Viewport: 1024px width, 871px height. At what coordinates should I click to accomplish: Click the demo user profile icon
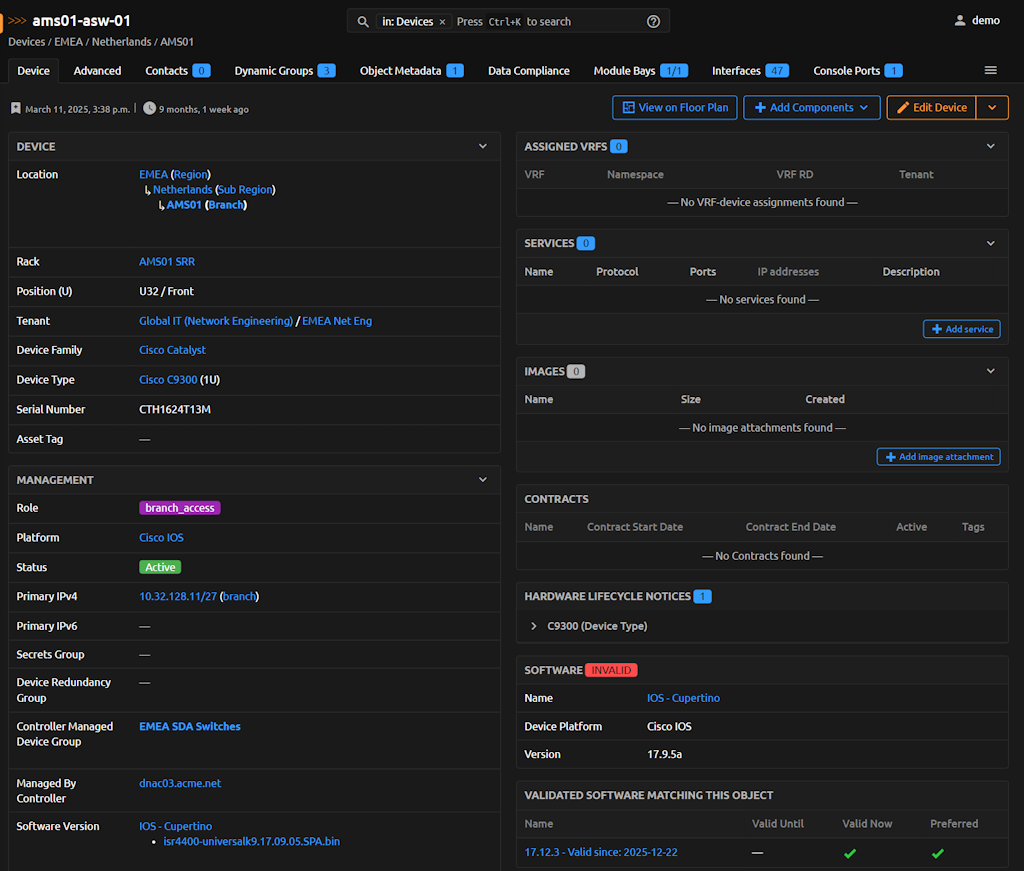click(x=960, y=21)
